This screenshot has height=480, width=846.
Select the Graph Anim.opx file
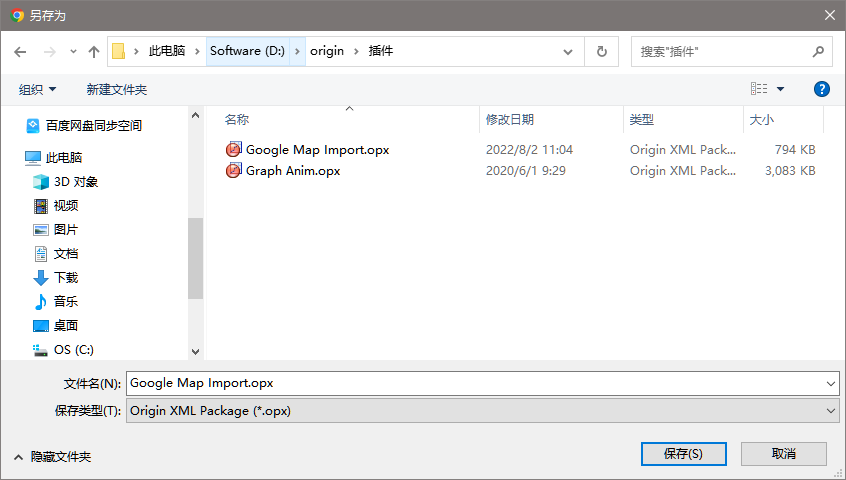(x=293, y=171)
